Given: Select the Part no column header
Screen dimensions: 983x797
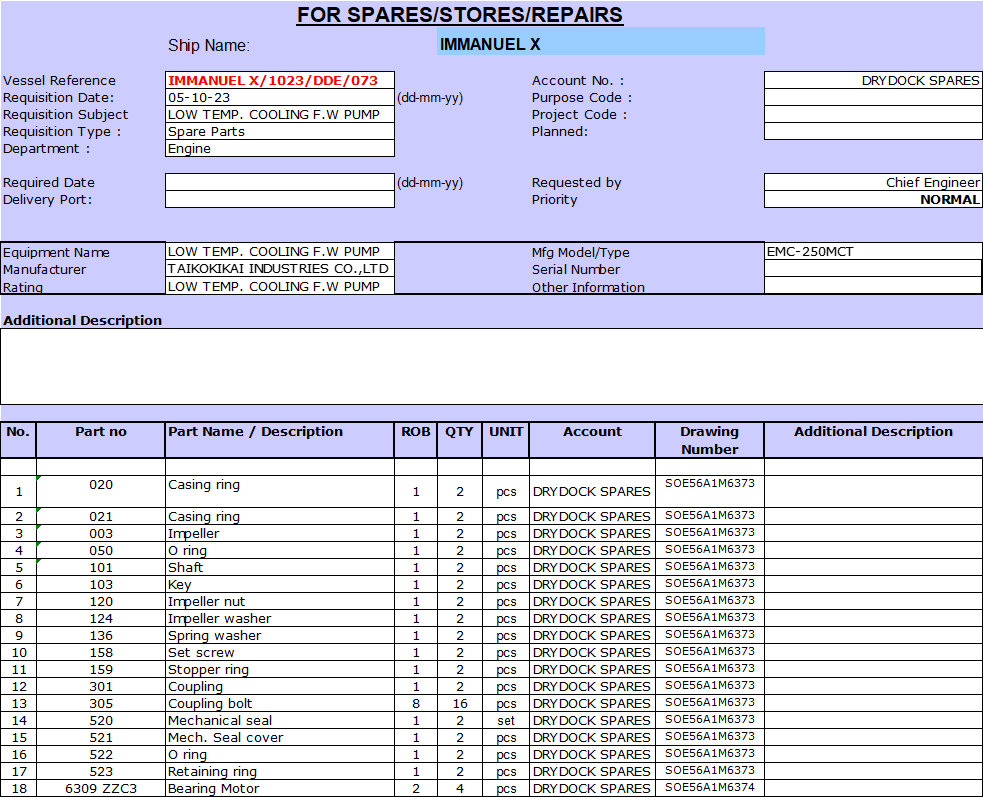Looking at the screenshot, I should click(x=101, y=440).
